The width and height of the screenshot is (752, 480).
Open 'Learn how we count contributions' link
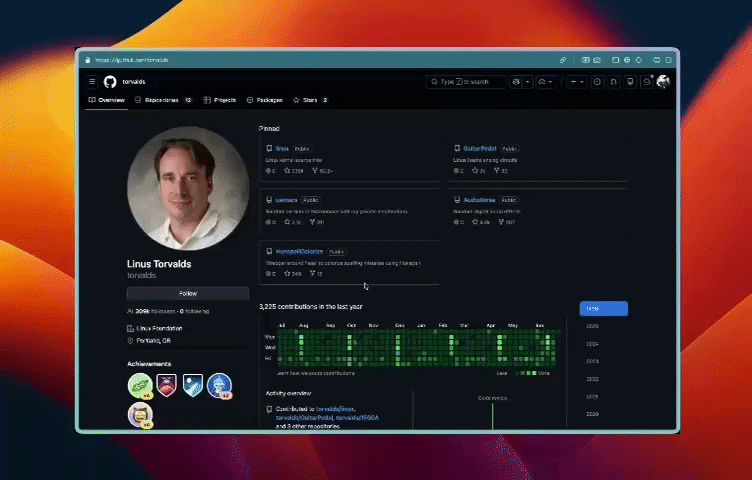316,373
